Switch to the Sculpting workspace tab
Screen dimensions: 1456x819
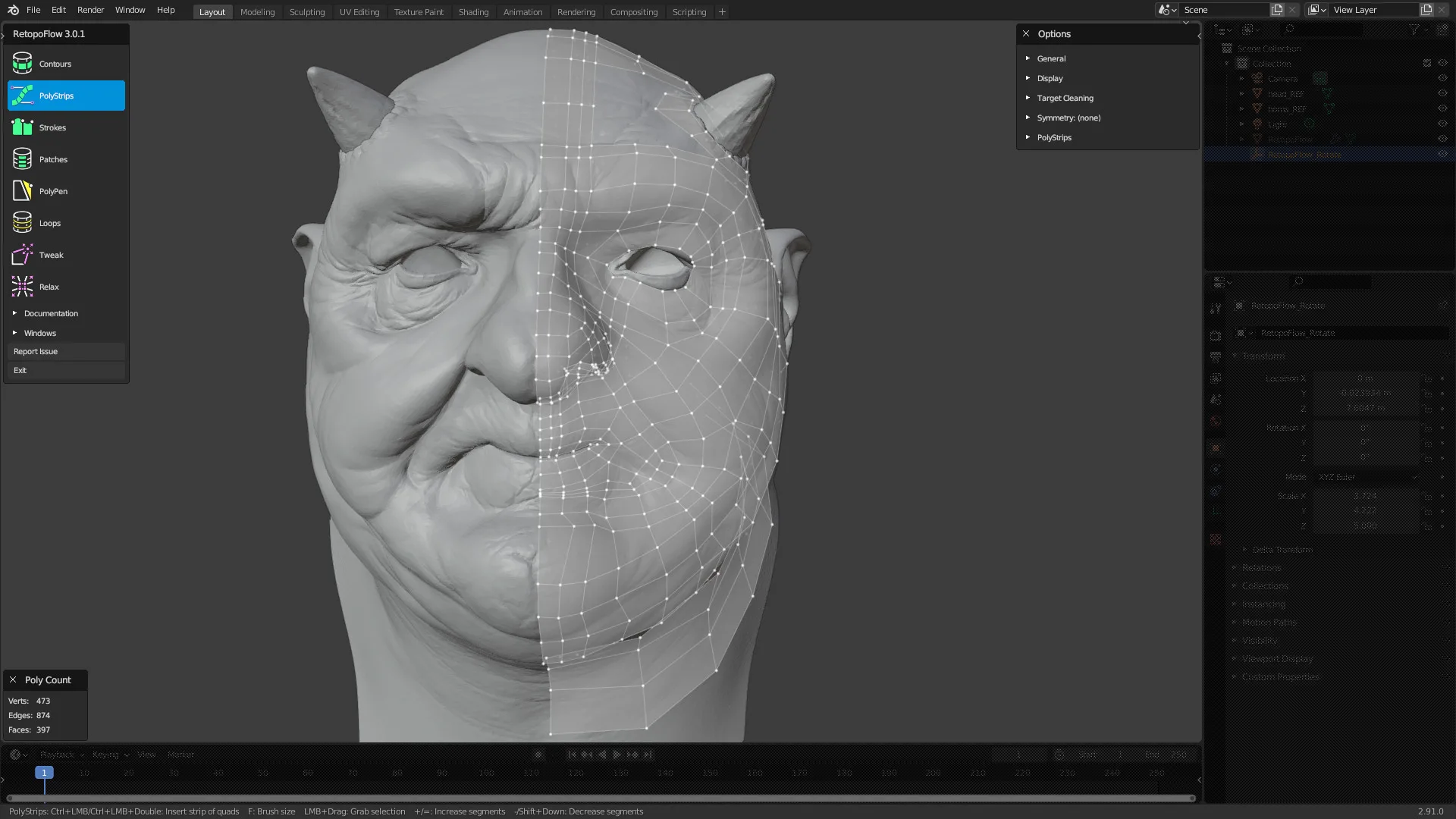pos(306,11)
